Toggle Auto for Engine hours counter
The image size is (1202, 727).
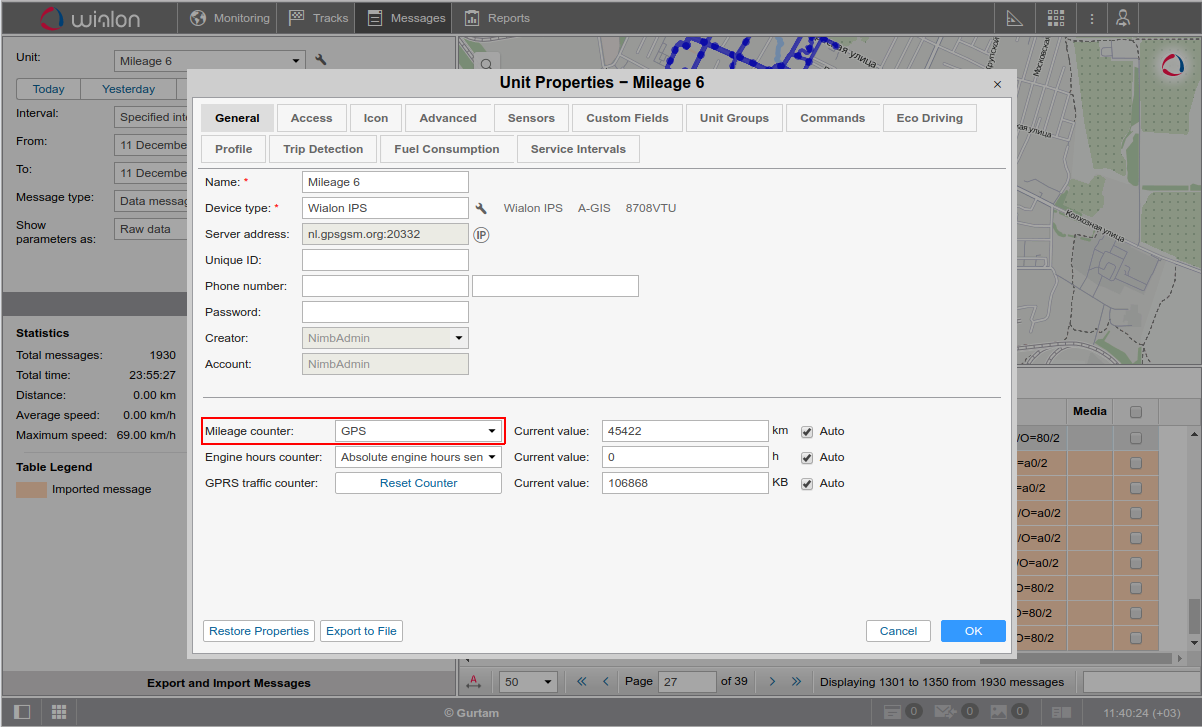click(807, 458)
